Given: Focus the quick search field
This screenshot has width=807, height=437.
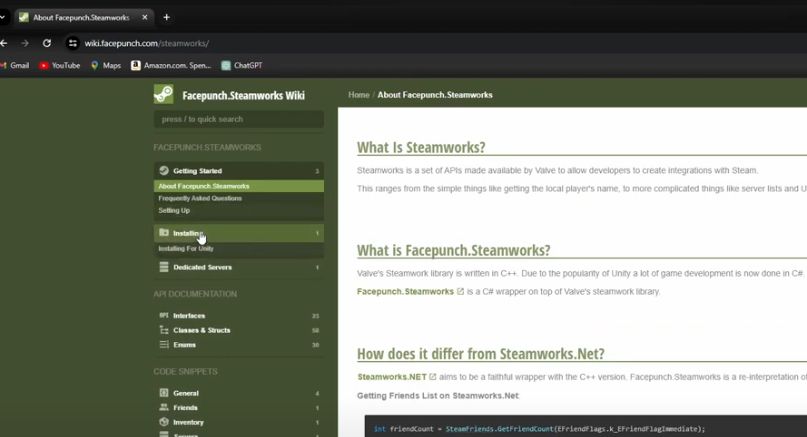Looking at the screenshot, I should [239, 119].
